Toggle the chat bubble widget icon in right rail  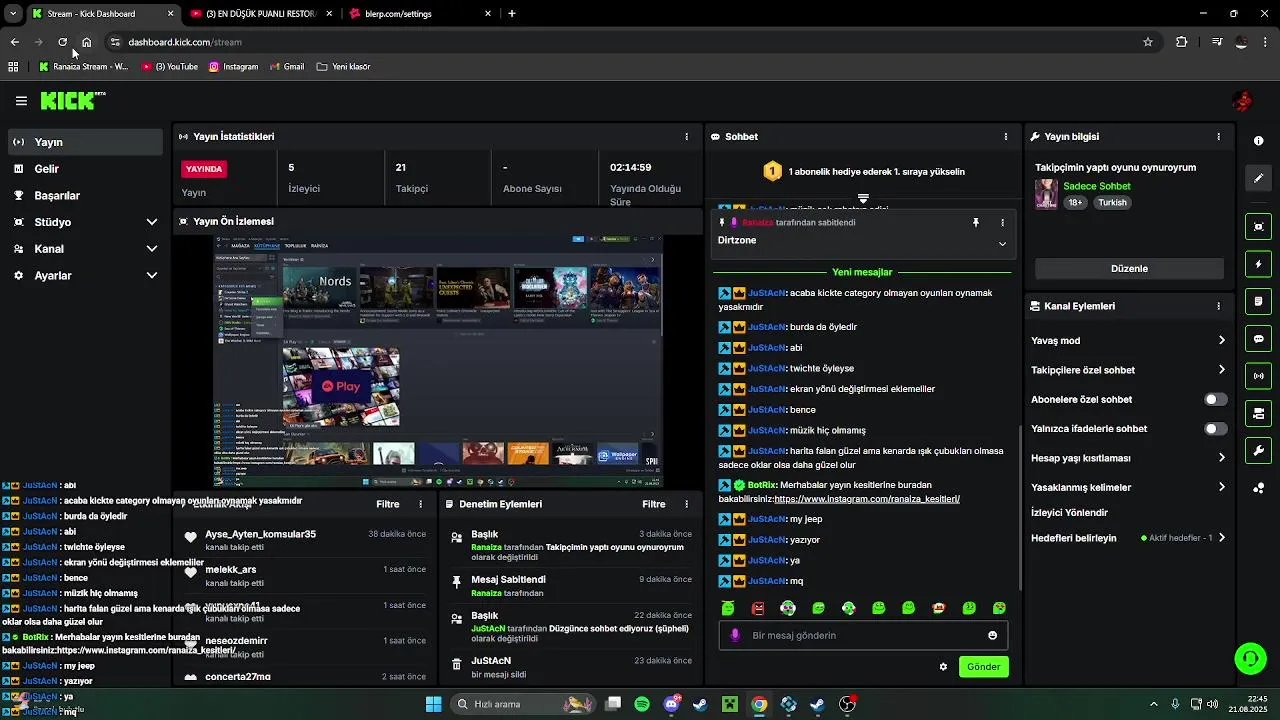pyautogui.click(x=1258, y=339)
